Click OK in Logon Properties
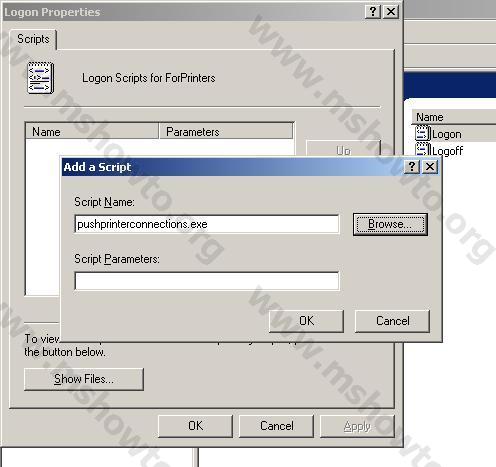 coord(195,426)
